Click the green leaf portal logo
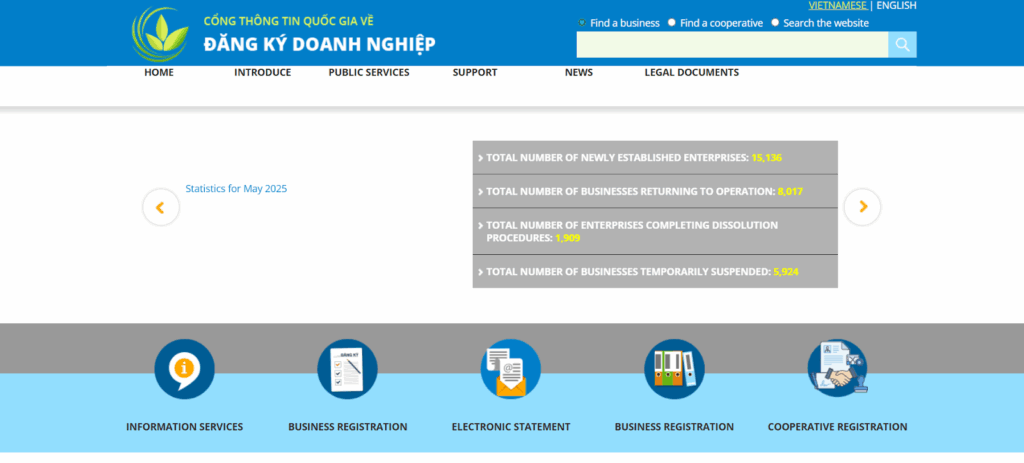Image resolution: width=1024 pixels, height=463 pixels. pyautogui.click(x=160, y=34)
